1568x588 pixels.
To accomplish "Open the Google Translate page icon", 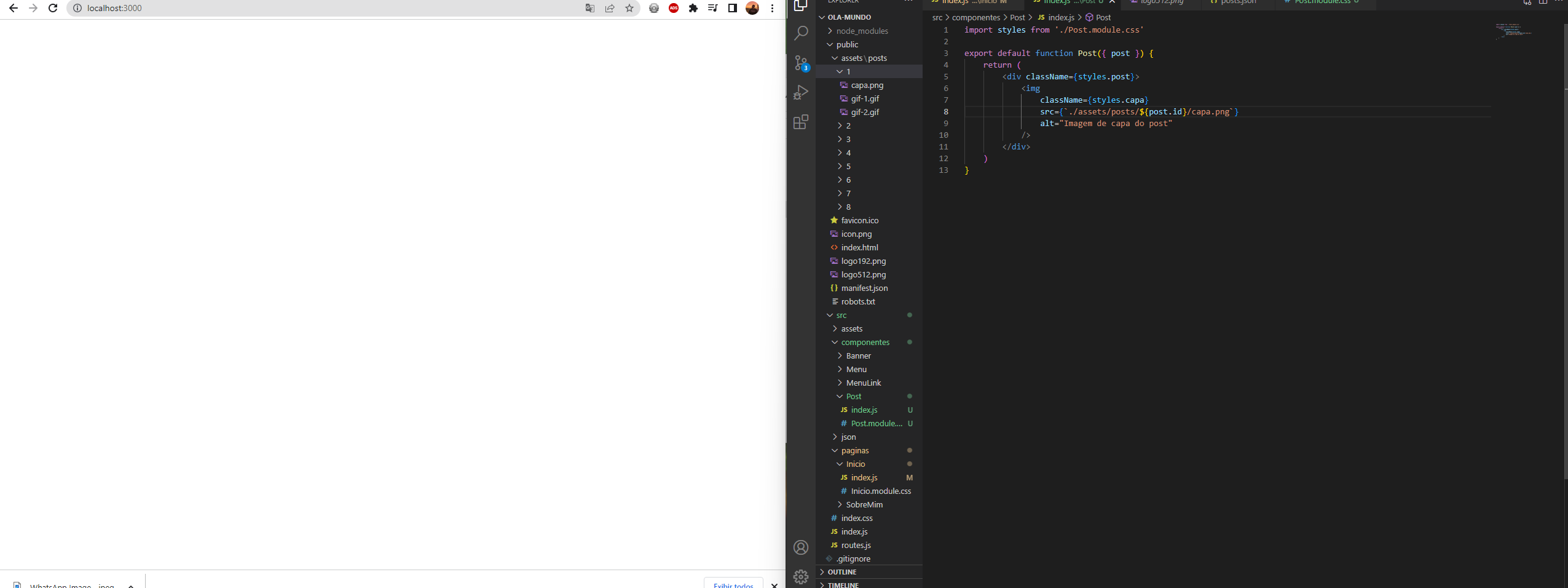I will [x=590, y=8].
